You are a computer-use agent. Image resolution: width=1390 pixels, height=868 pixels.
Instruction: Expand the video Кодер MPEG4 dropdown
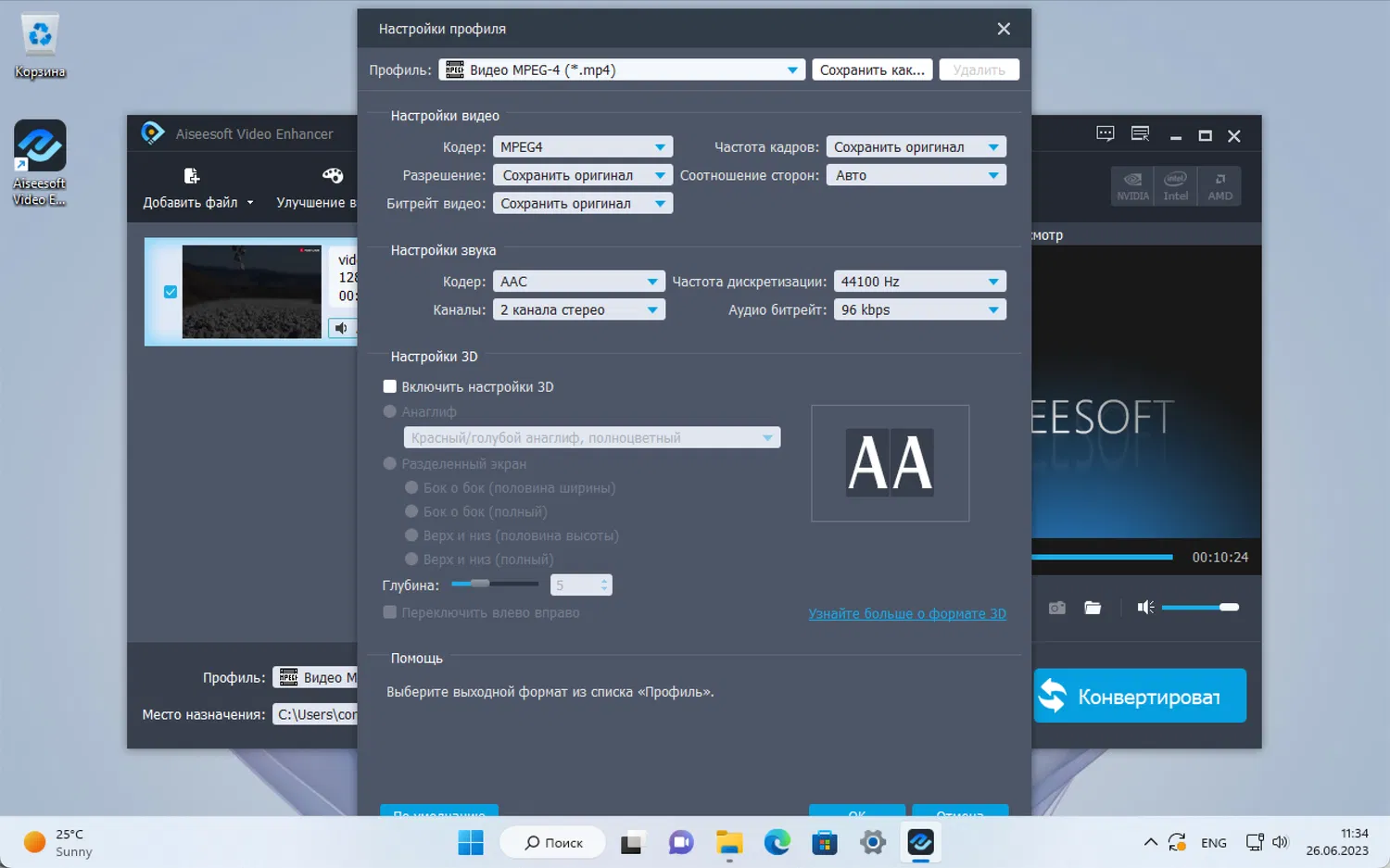tap(583, 147)
